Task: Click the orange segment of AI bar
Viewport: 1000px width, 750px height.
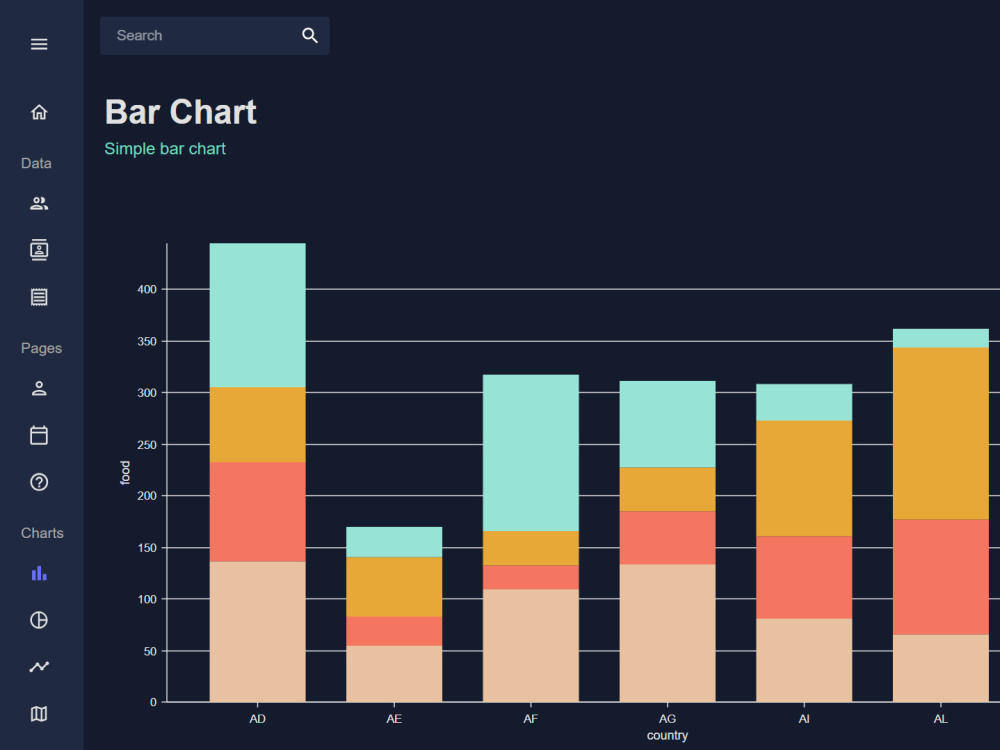Action: (804, 478)
